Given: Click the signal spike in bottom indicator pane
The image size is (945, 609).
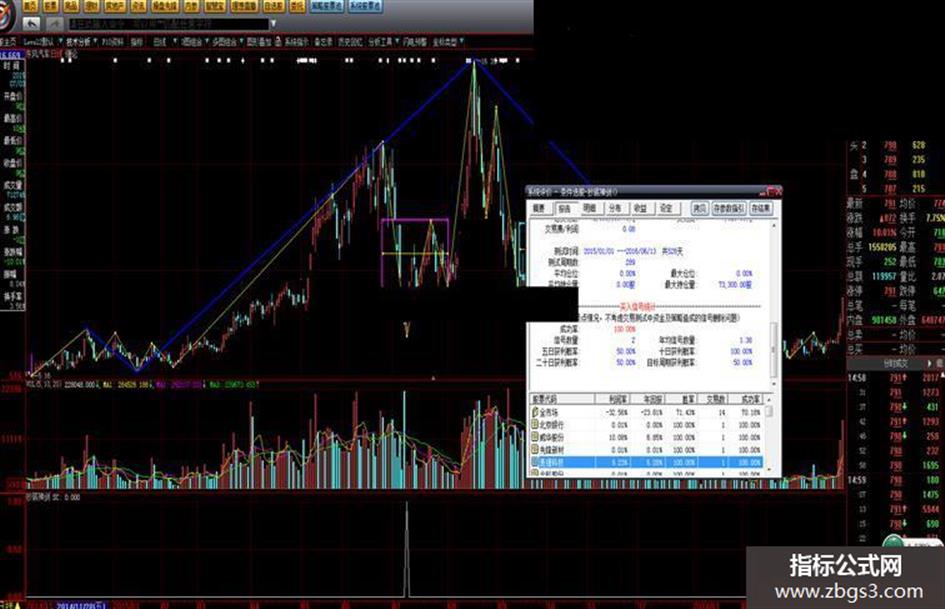Looking at the screenshot, I should (406, 549).
